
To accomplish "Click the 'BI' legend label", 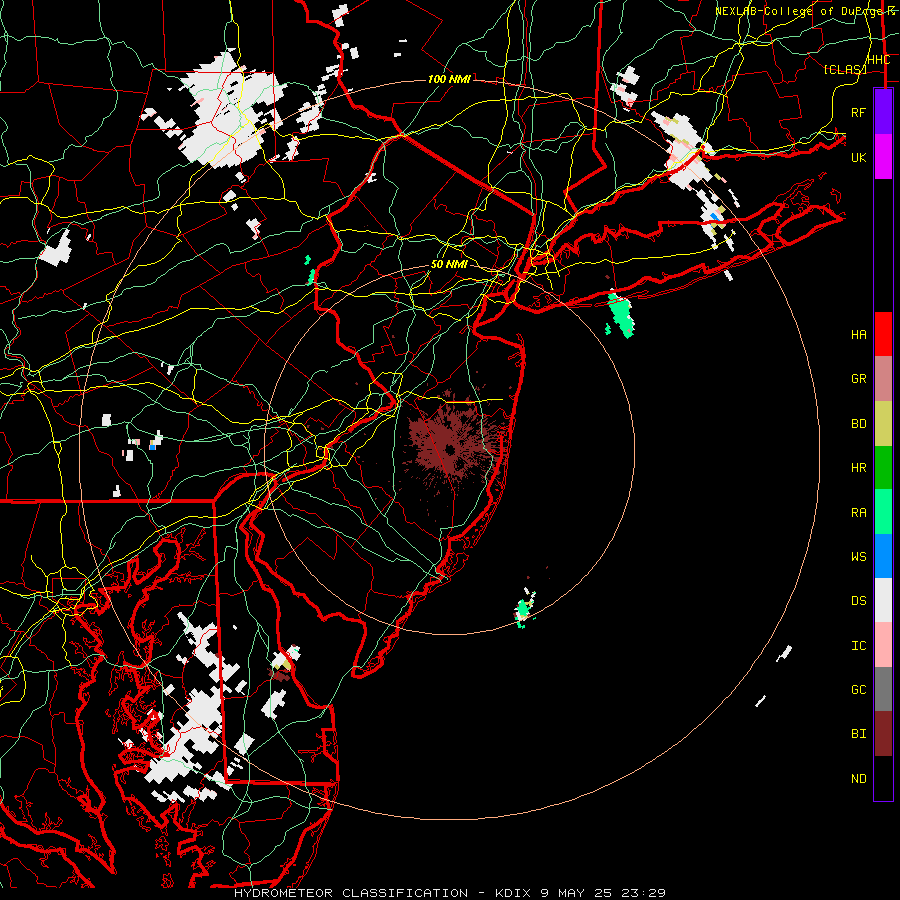I will (858, 734).
